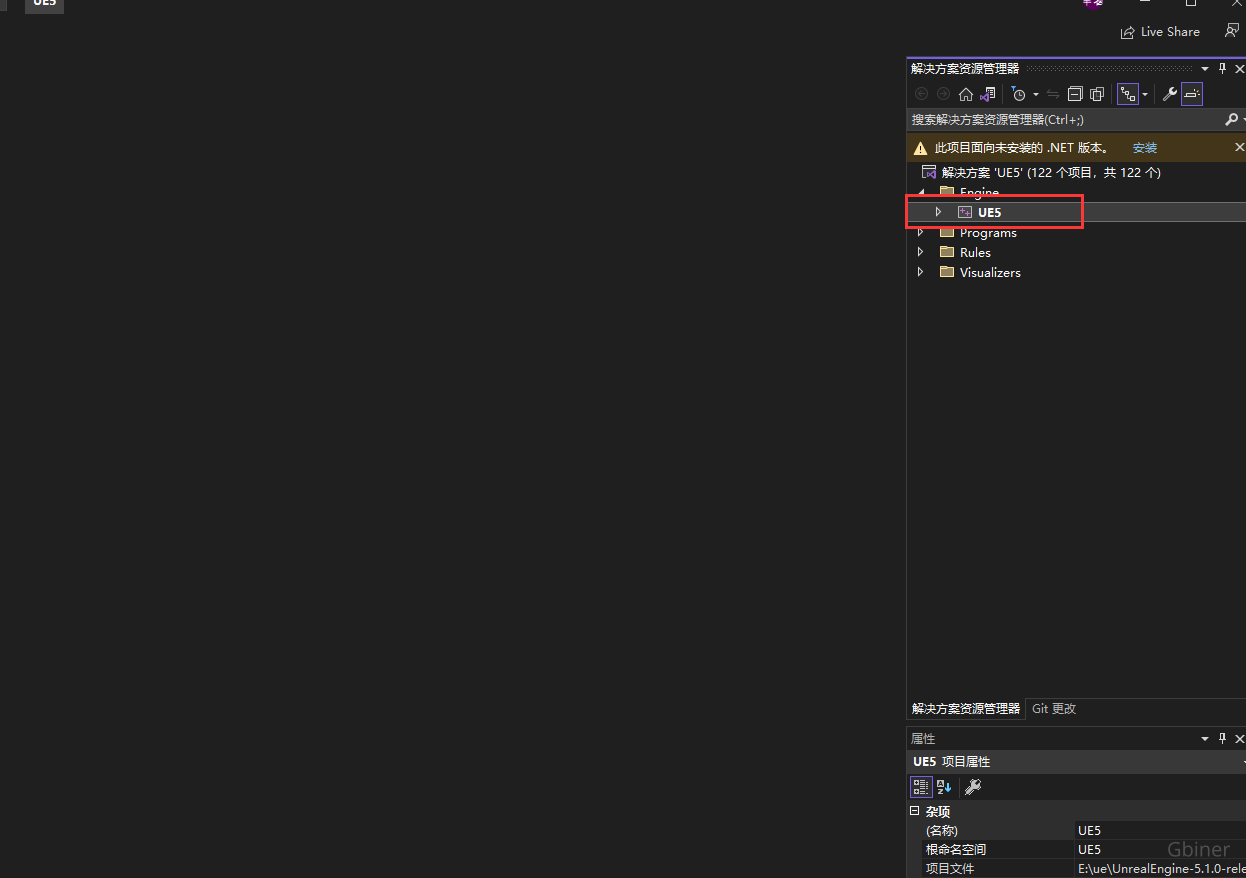This screenshot has height=878, width=1246.
Task: Toggle alphabetical sorting in Properties panel
Action: 944,787
